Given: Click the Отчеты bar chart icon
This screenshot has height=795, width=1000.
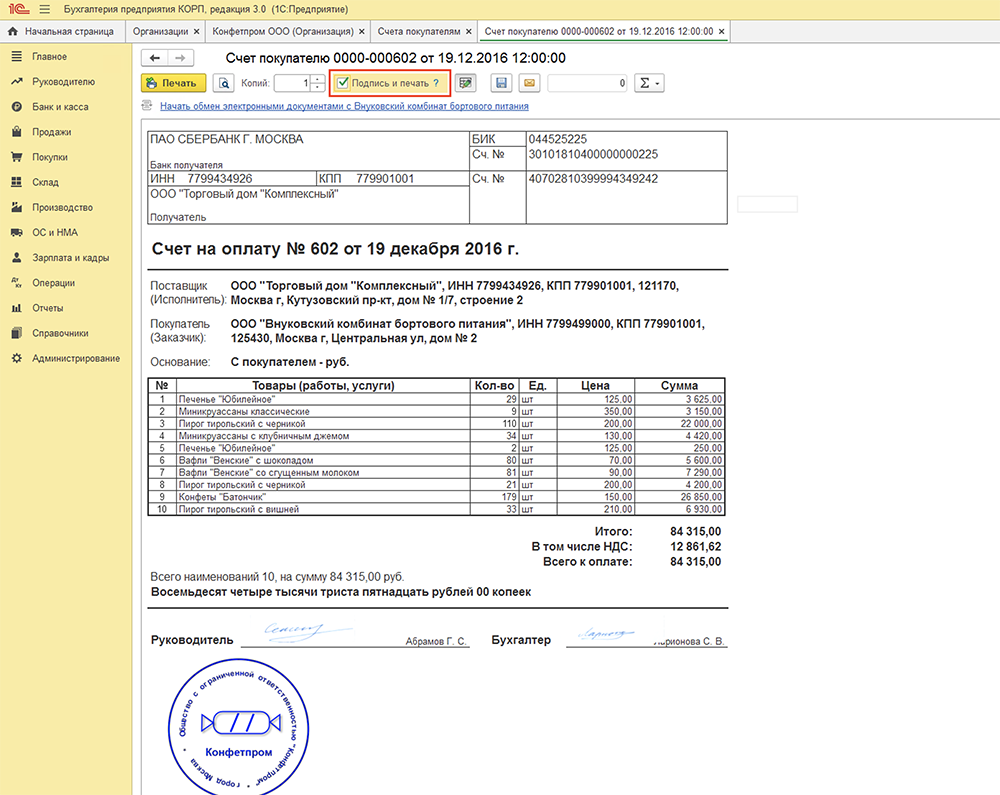Looking at the screenshot, I should (17, 308).
